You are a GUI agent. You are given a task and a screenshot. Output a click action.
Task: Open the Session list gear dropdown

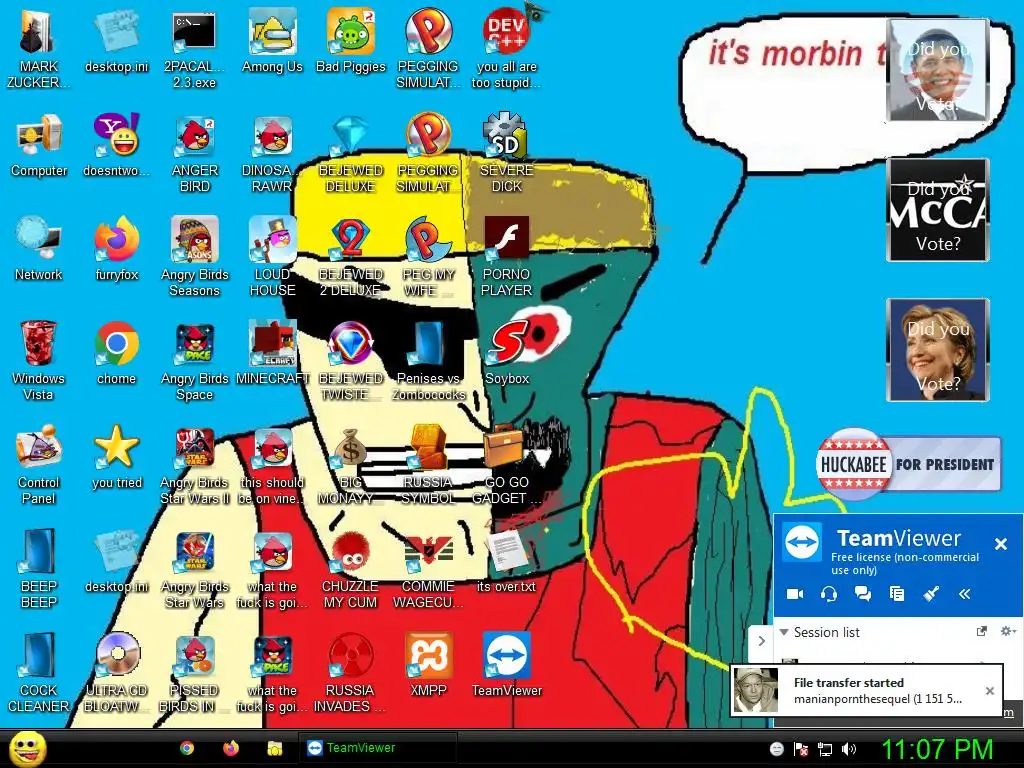coord(1008,632)
